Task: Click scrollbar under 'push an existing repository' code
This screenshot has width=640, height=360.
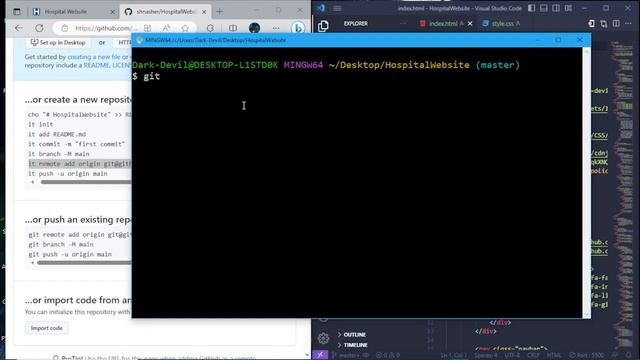Action: pos(84,263)
